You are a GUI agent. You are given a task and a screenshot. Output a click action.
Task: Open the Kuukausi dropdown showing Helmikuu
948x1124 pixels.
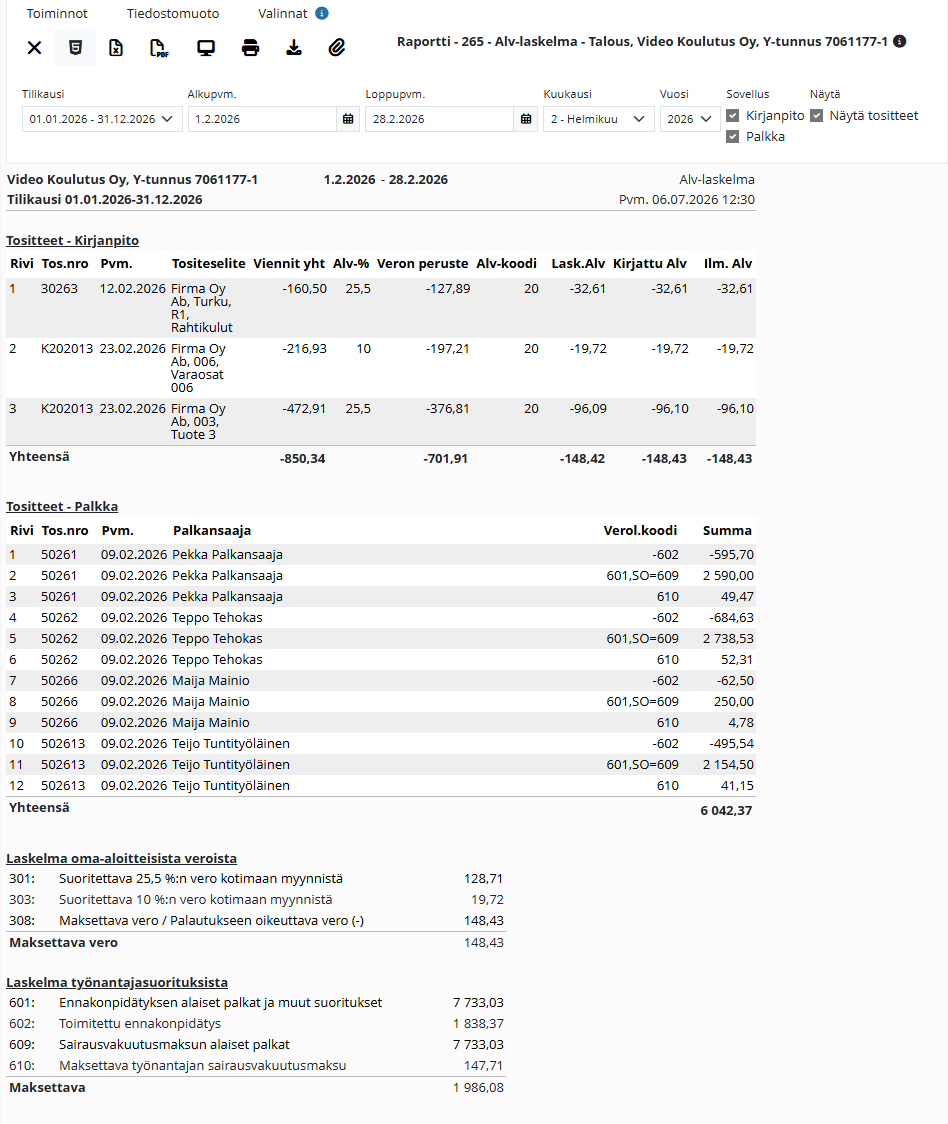pos(598,119)
